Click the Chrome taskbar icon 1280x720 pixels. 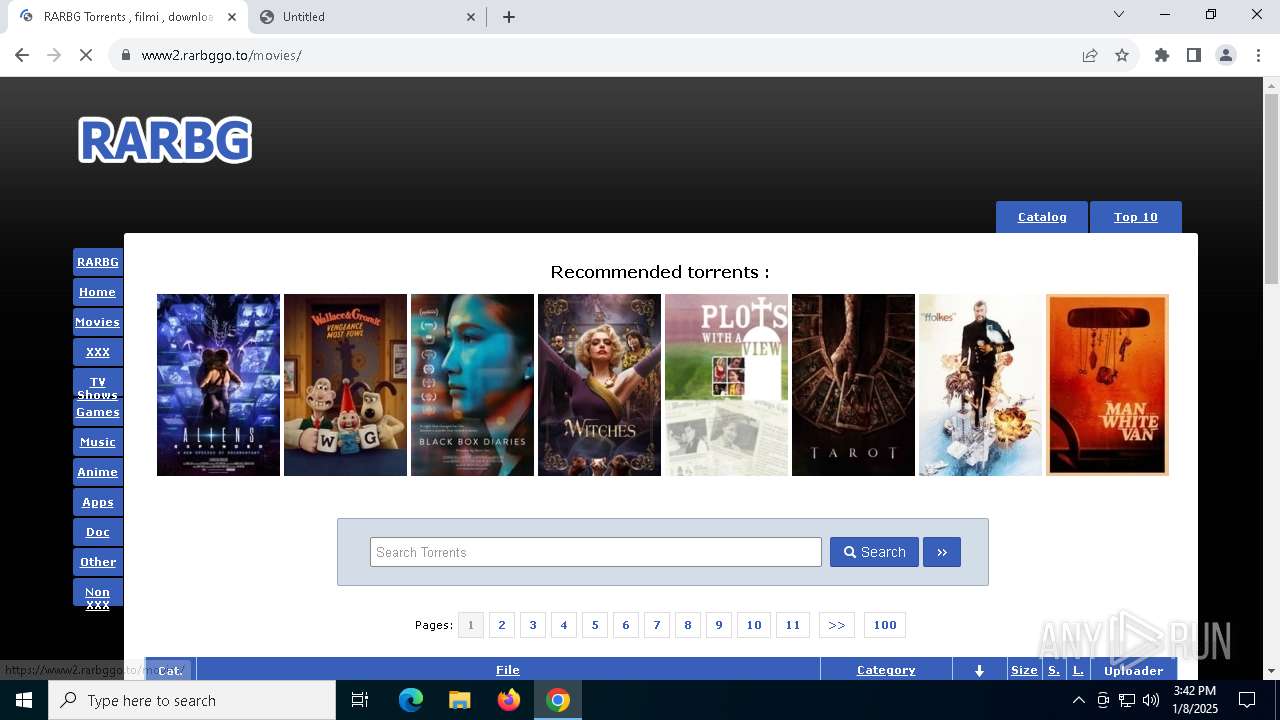[x=558, y=700]
